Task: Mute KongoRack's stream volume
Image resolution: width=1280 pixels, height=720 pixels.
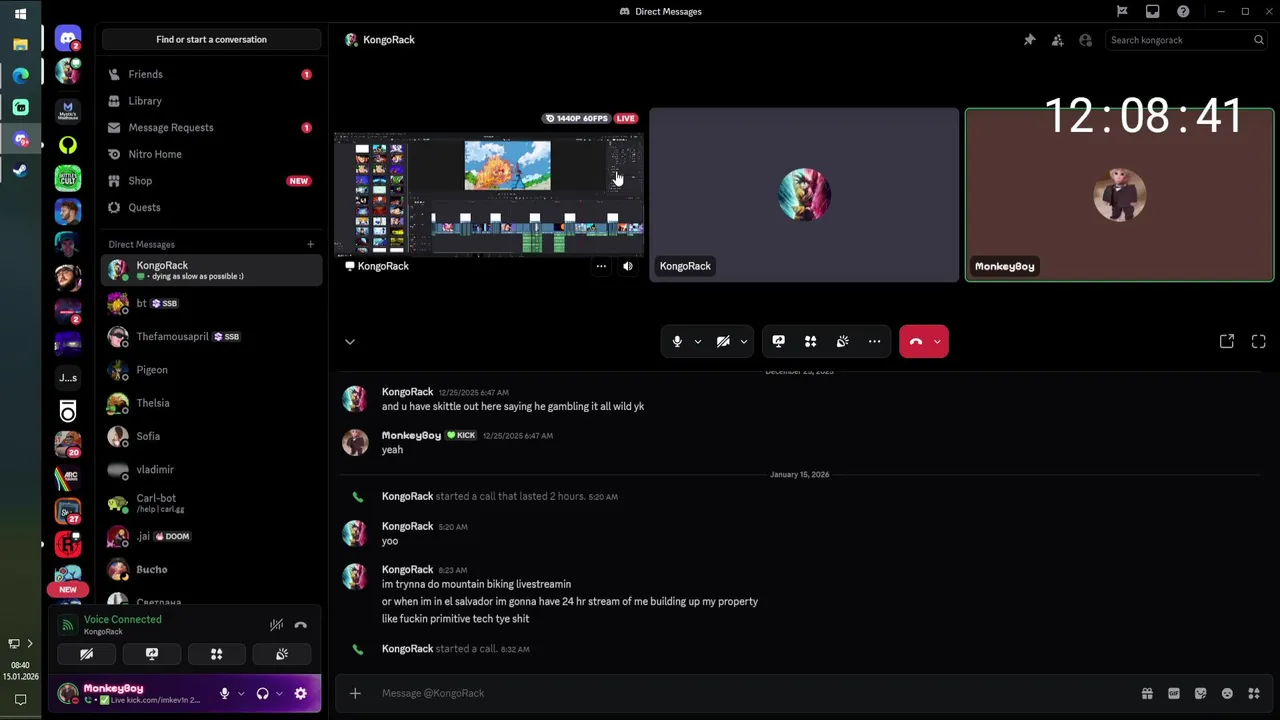Action: click(628, 266)
